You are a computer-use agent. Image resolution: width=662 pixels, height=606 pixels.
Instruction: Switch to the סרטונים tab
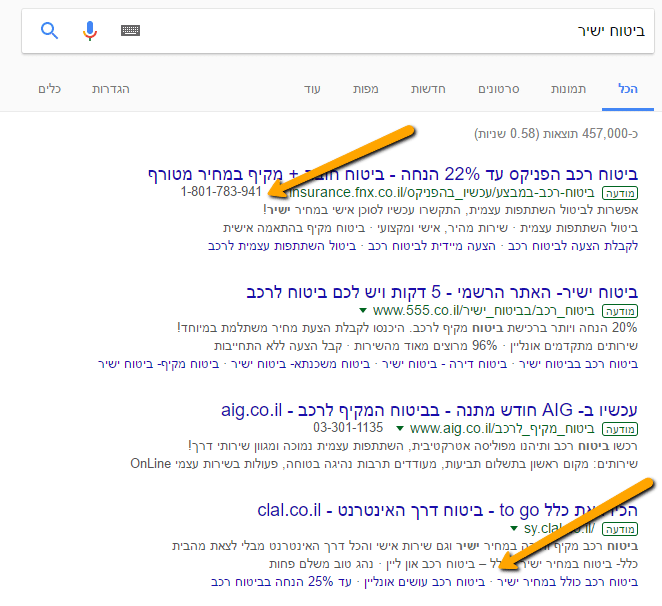coord(499,89)
